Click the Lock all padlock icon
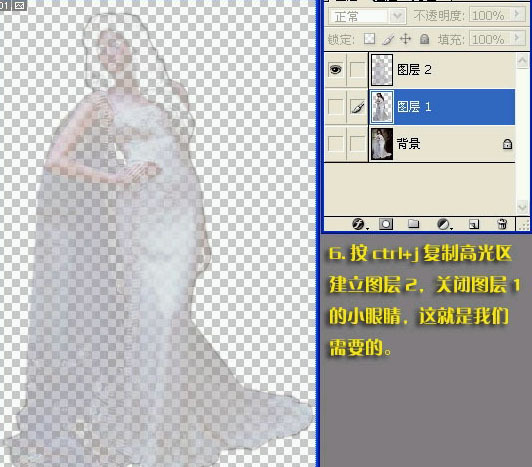 [424, 39]
